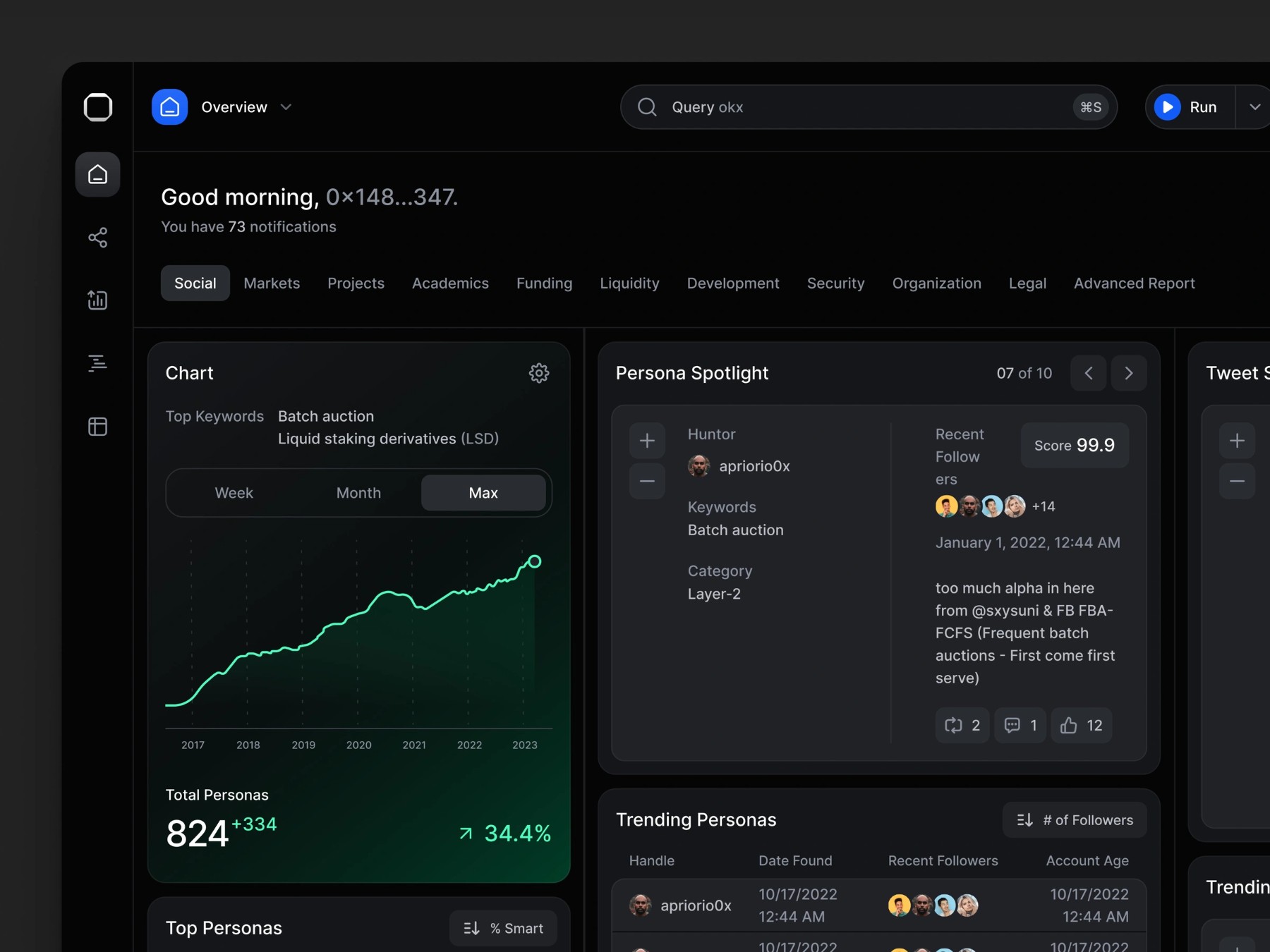Select the Week chart range
The height and width of the screenshot is (952, 1270).
pos(234,493)
